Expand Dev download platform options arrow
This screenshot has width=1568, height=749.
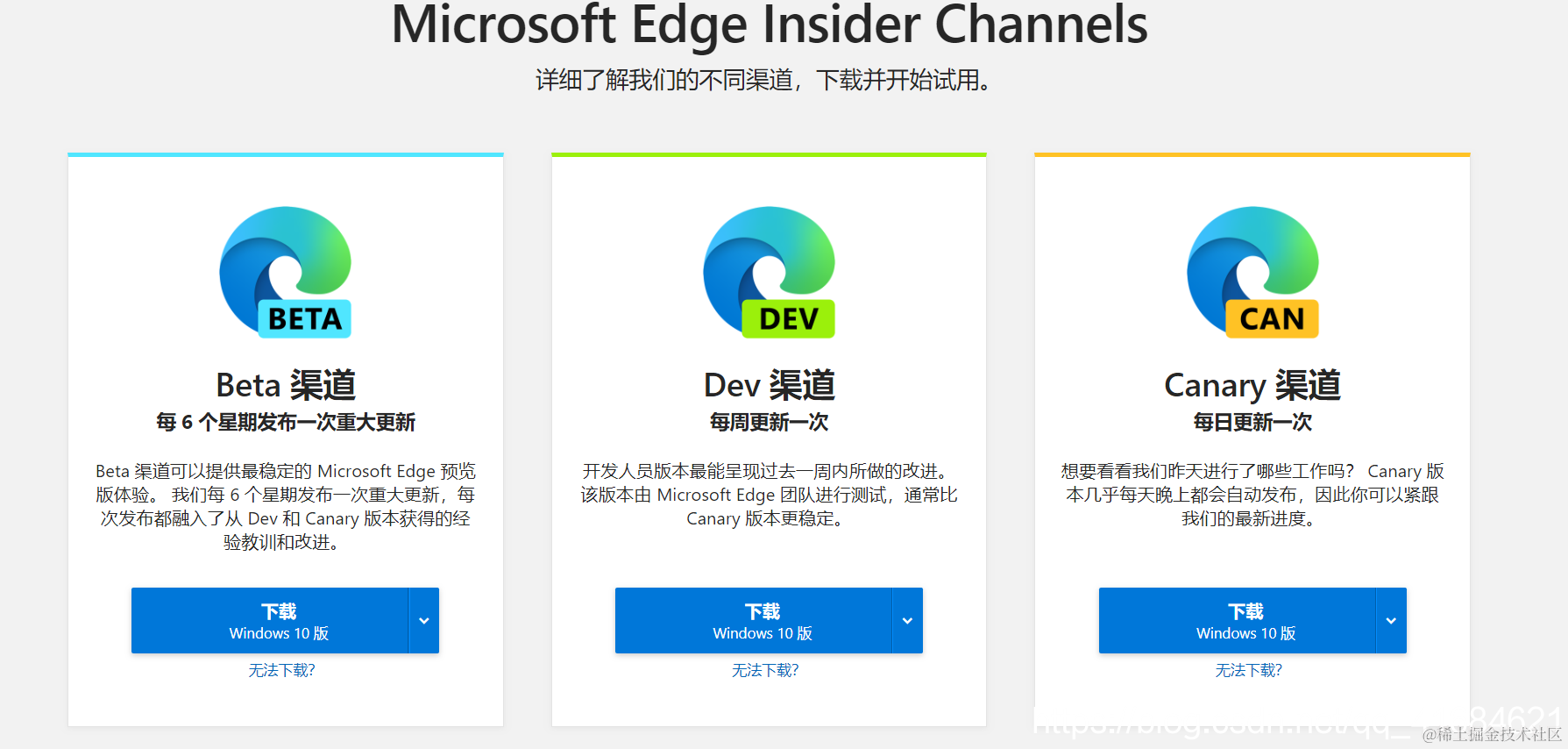[908, 620]
